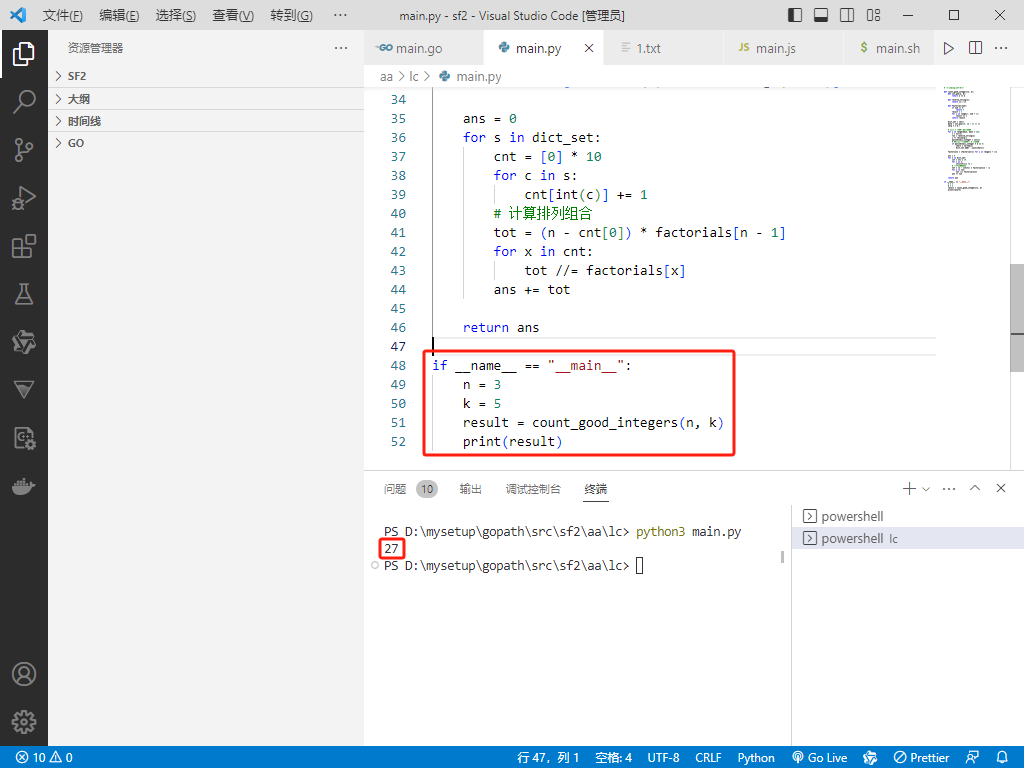Open the Docker whale icon in activity bar
The image size is (1024, 768).
24,487
